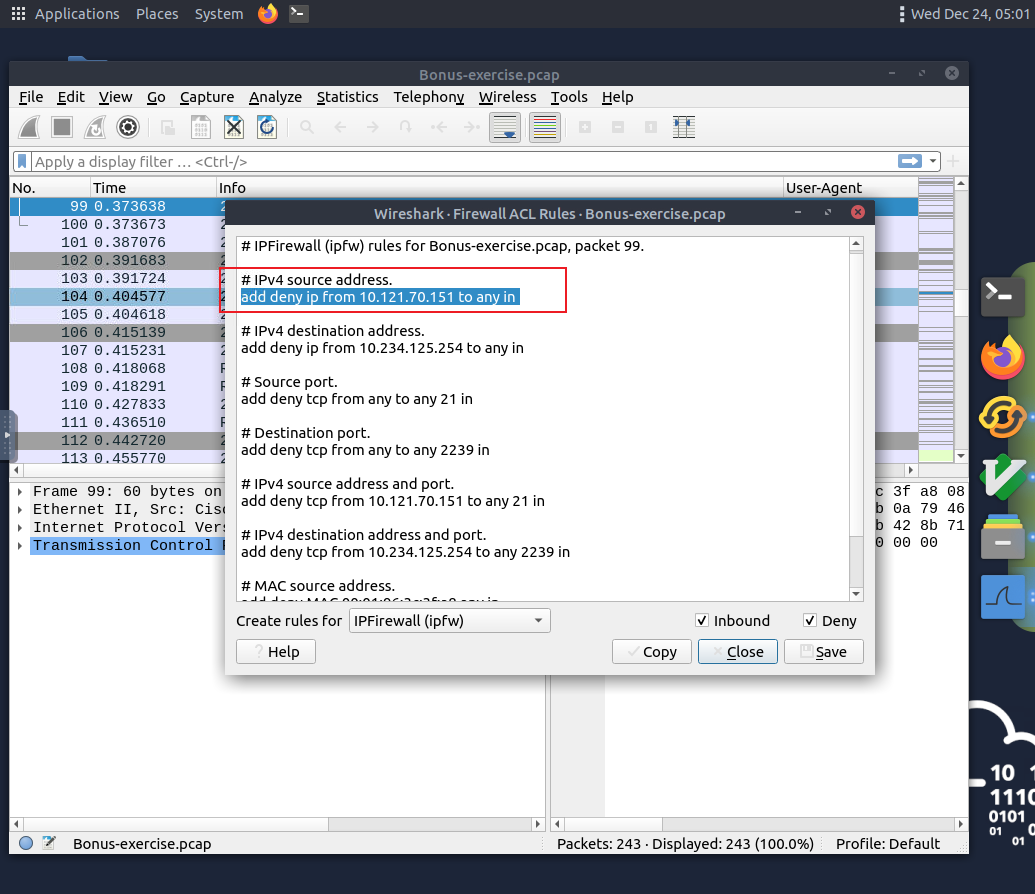The width and height of the screenshot is (1035, 894).
Task: Sort by the User-Agent column header
Action: (850, 188)
